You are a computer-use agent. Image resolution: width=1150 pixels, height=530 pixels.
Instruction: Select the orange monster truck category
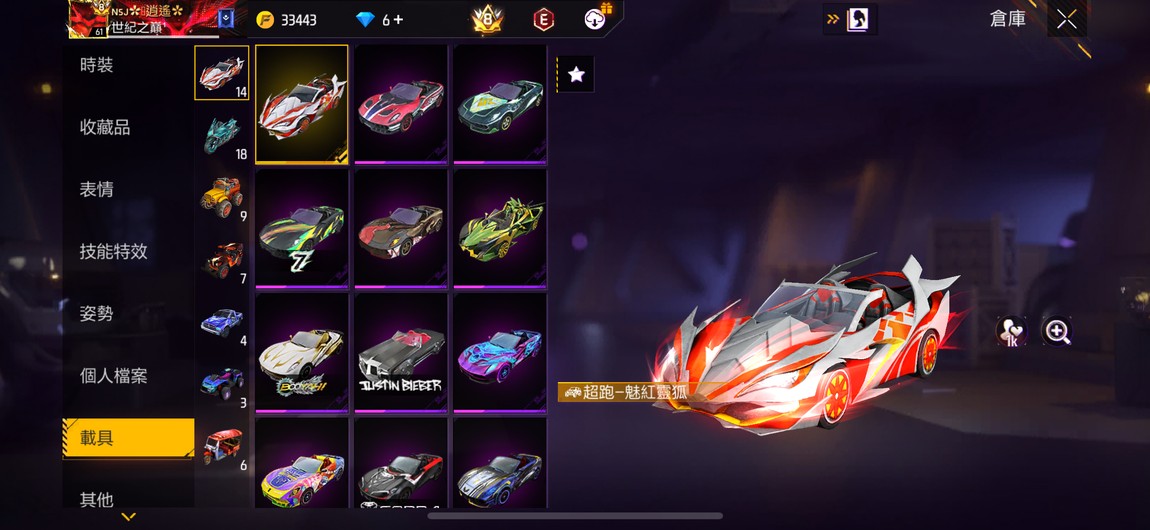(x=221, y=198)
